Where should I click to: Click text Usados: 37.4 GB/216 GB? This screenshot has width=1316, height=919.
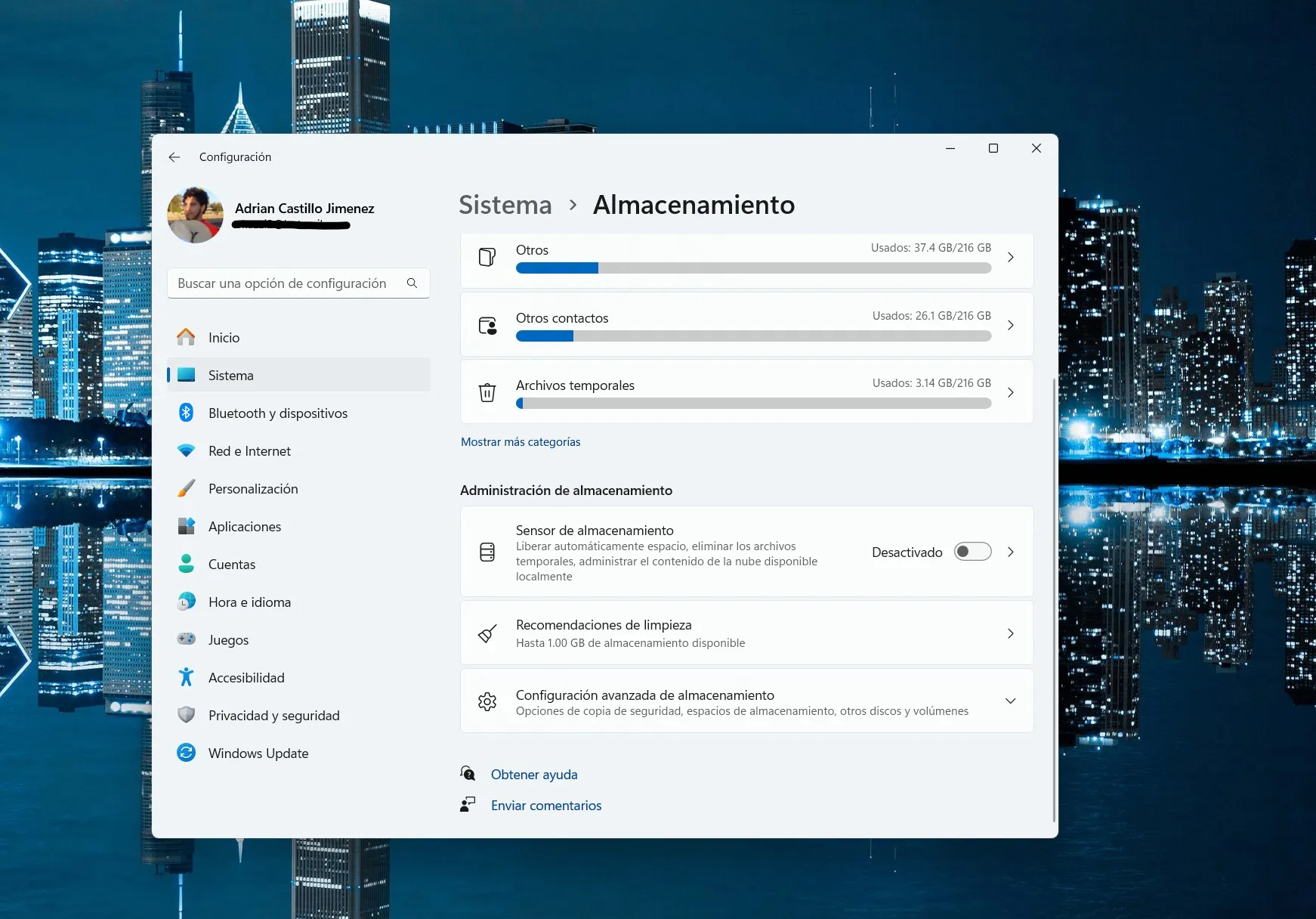tap(931, 248)
